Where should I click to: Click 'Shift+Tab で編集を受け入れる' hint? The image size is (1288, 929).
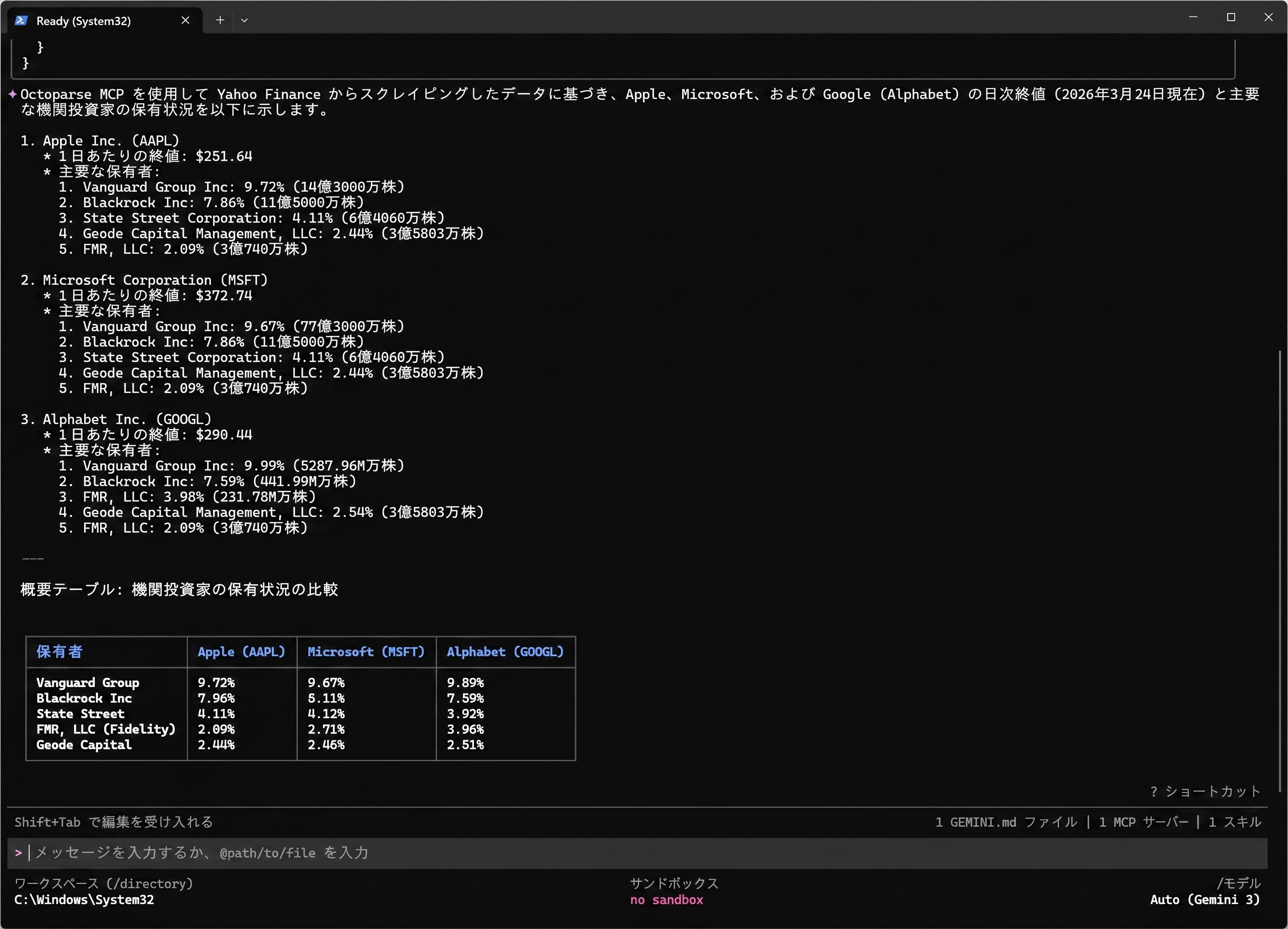click(x=113, y=821)
